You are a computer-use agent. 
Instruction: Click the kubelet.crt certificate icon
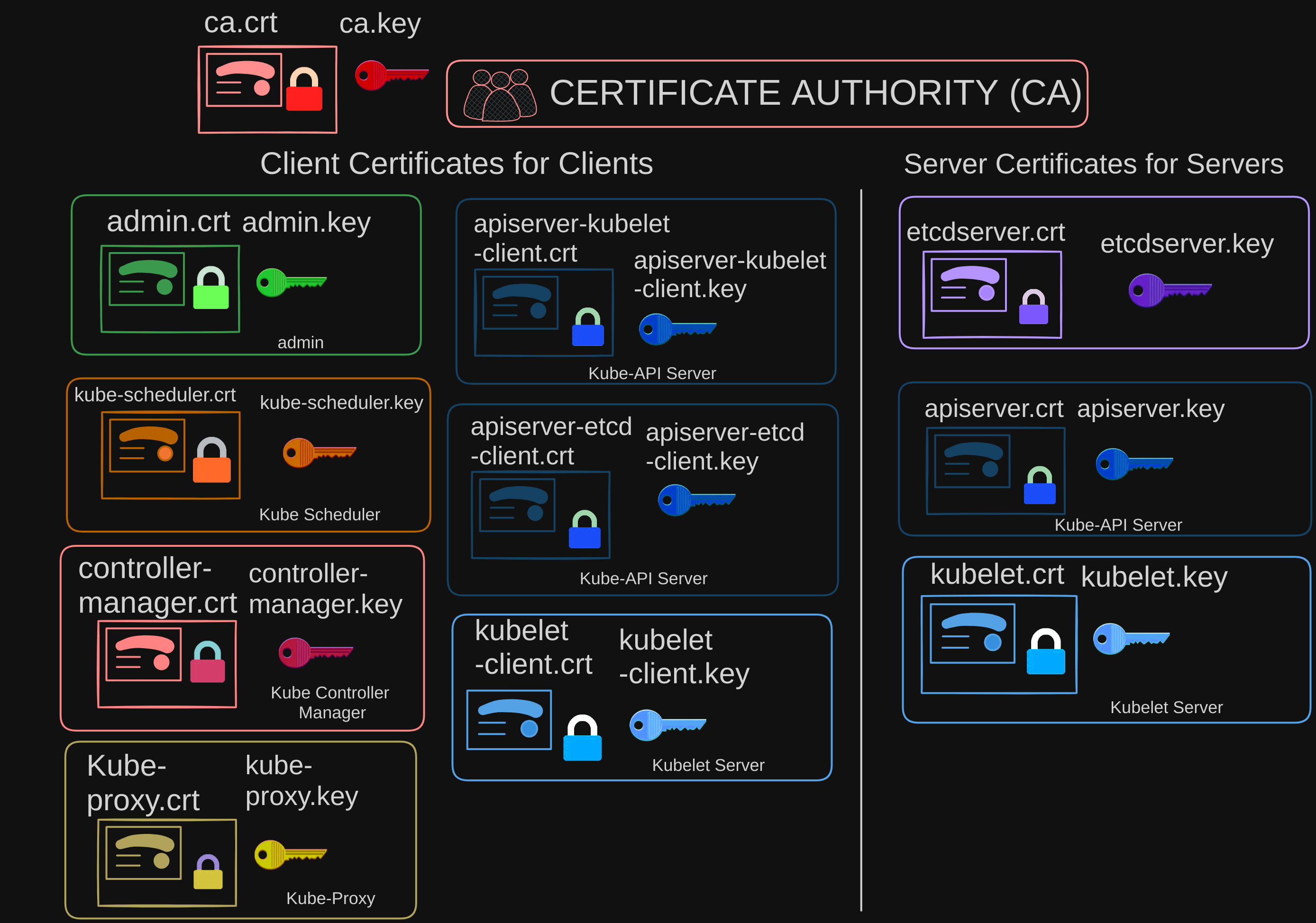coord(972,633)
